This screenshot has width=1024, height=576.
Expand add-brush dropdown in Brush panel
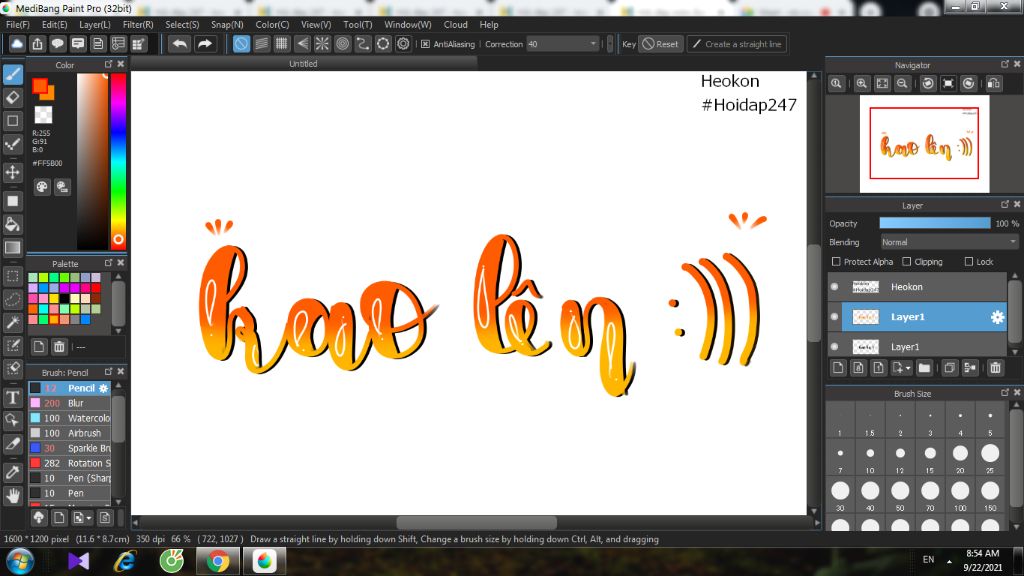coord(89,518)
